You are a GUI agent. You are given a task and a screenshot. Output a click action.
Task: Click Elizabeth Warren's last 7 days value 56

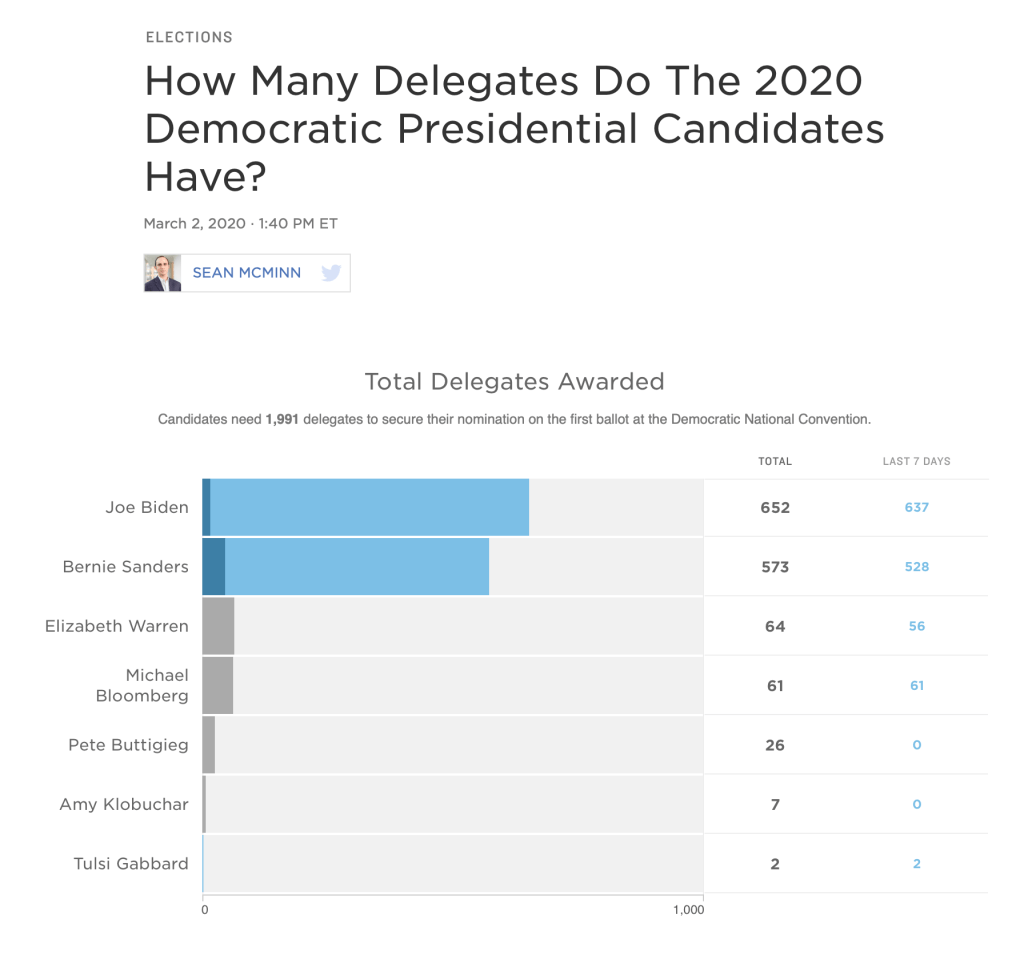coord(916,626)
